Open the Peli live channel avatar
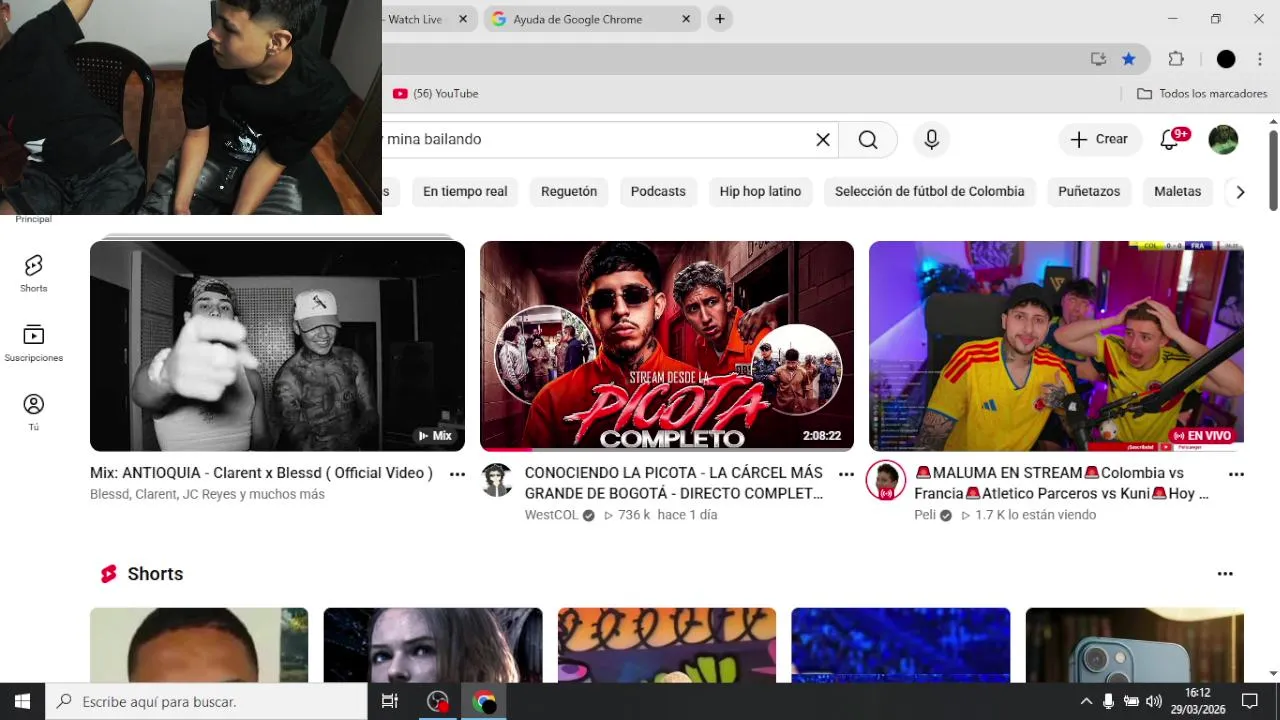The width and height of the screenshot is (1280, 720). (x=886, y=480)
